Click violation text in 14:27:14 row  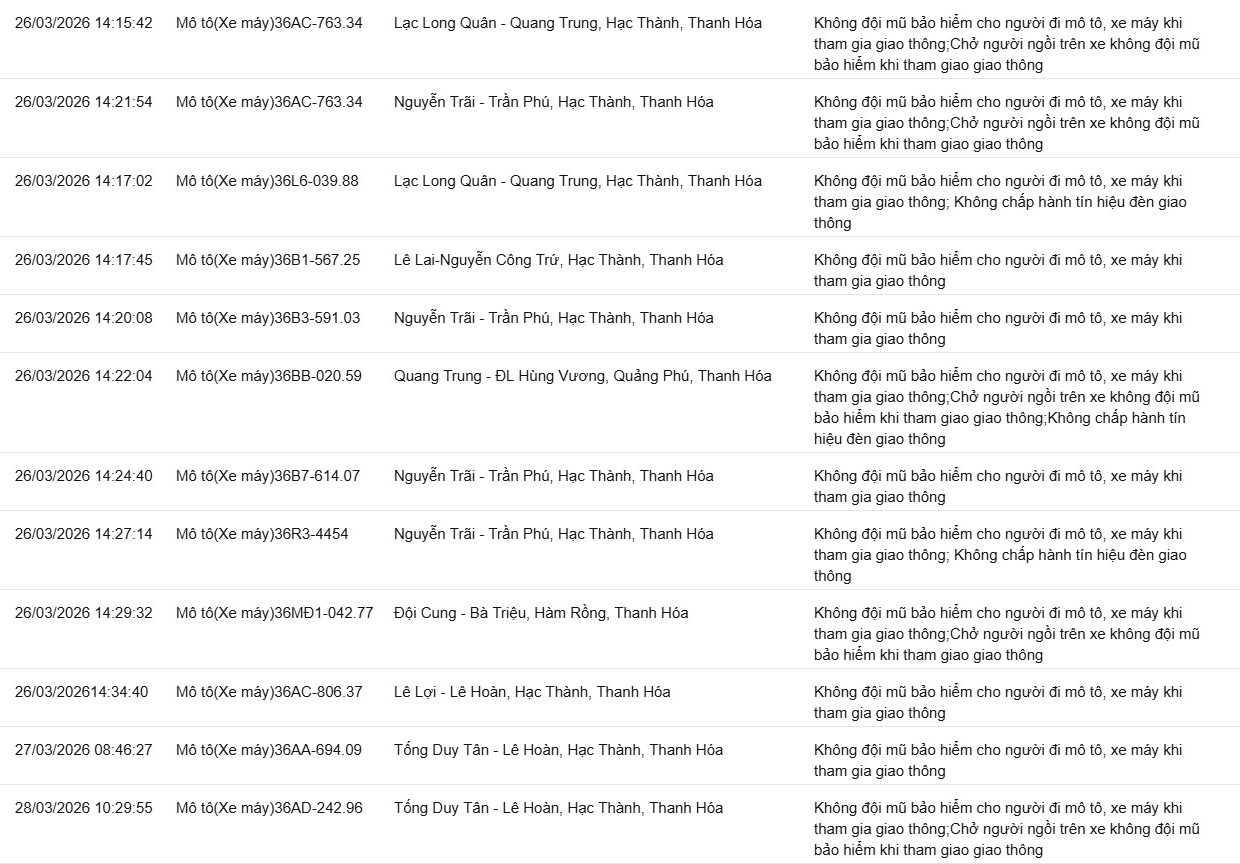[x=1000, y=555]
